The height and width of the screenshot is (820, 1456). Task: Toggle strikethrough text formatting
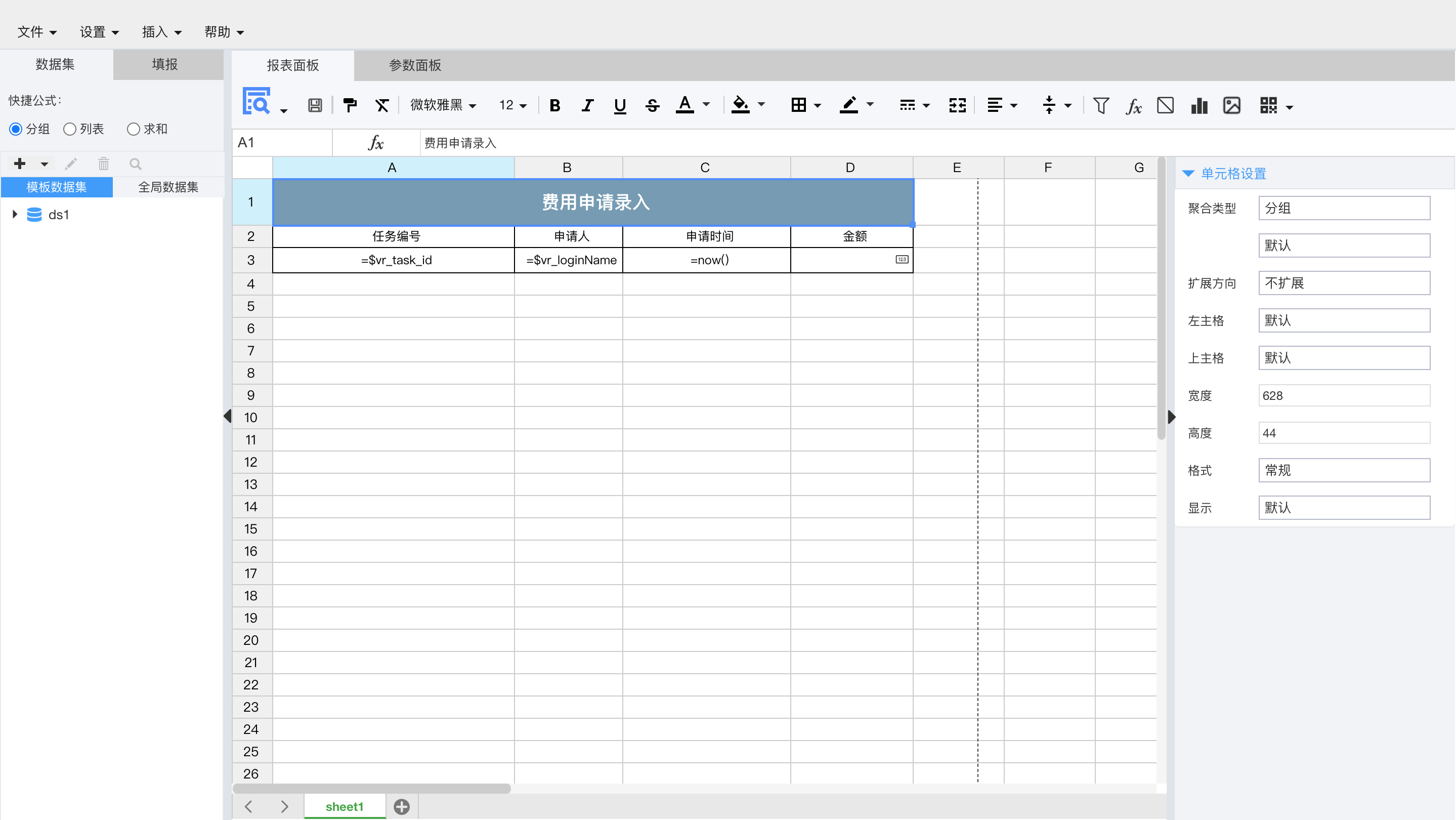tap(652, 105)
